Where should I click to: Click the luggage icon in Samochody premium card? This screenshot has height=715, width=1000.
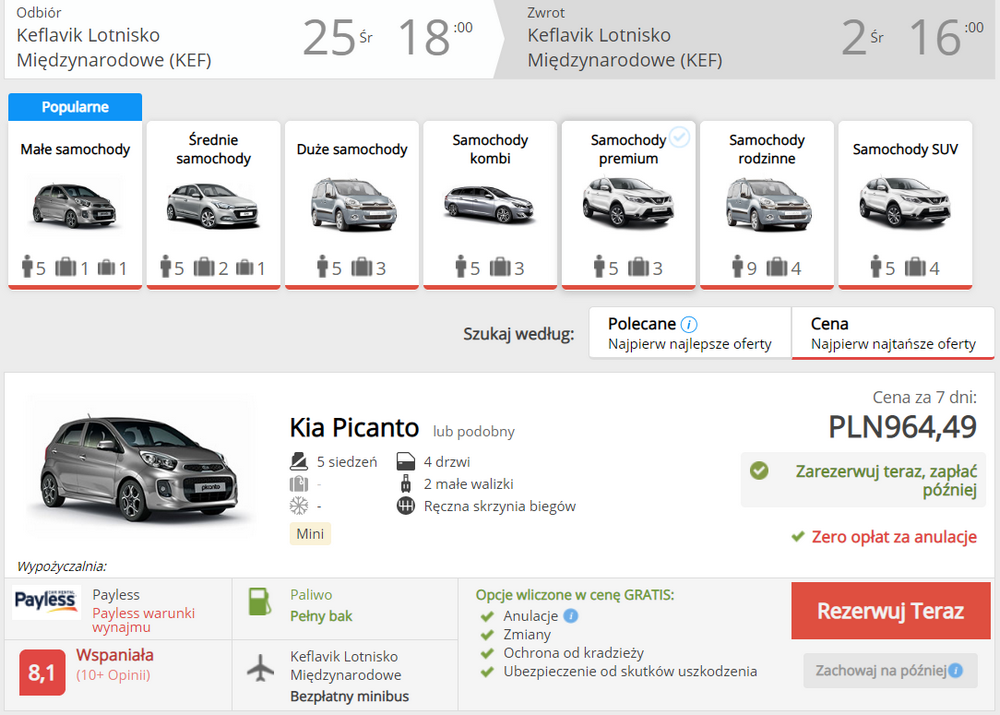638,267
